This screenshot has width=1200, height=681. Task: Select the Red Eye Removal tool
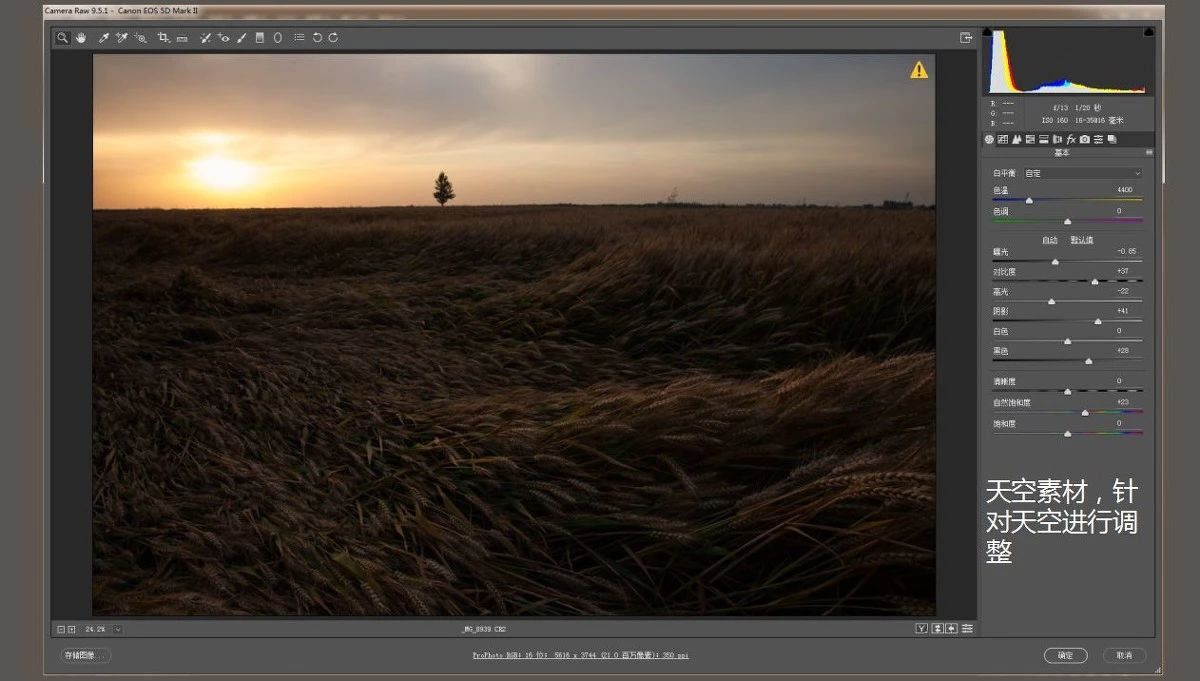224,38
